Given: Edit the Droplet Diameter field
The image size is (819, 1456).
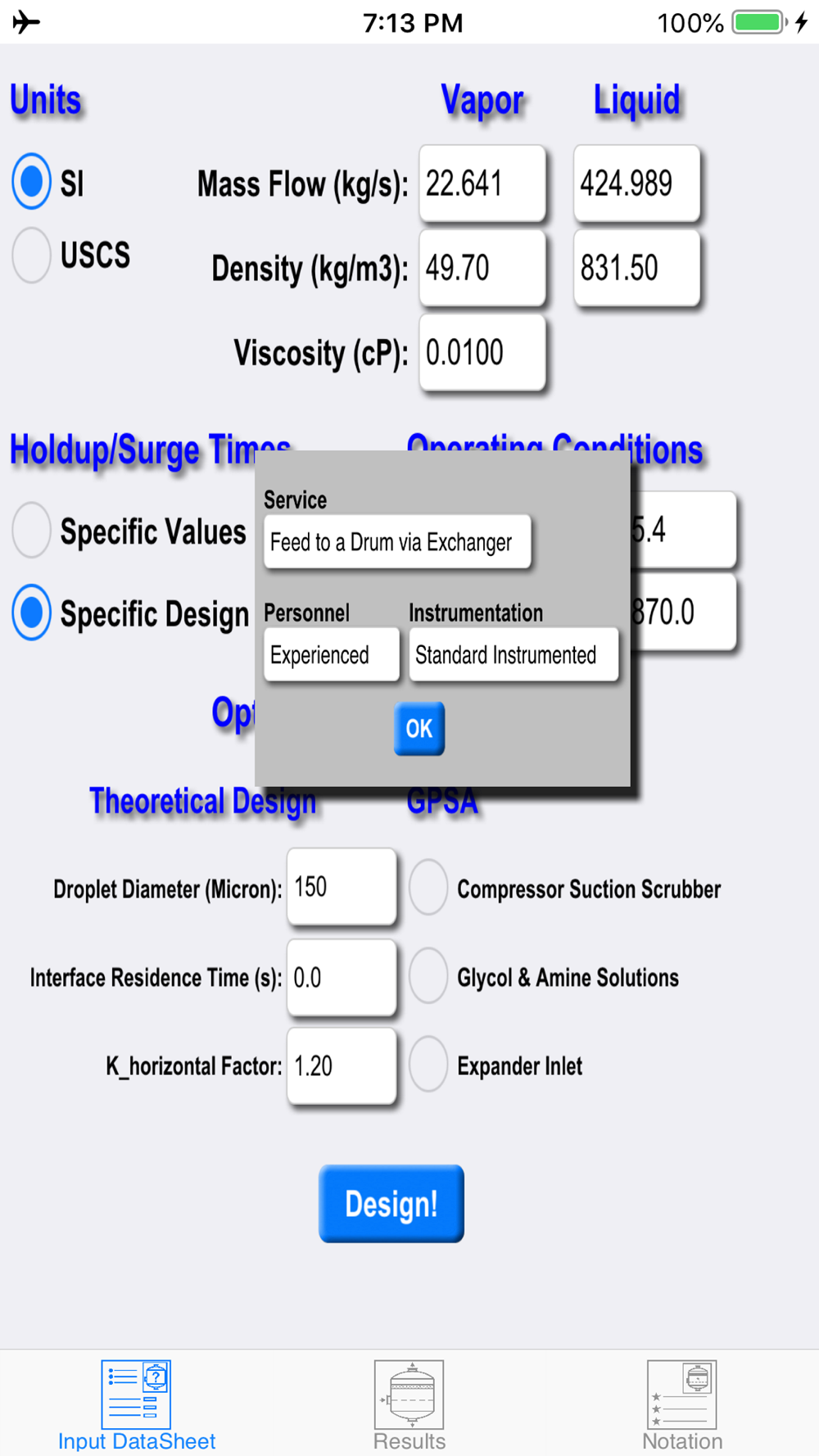Looking at the screenshot, I should point(342,887).
